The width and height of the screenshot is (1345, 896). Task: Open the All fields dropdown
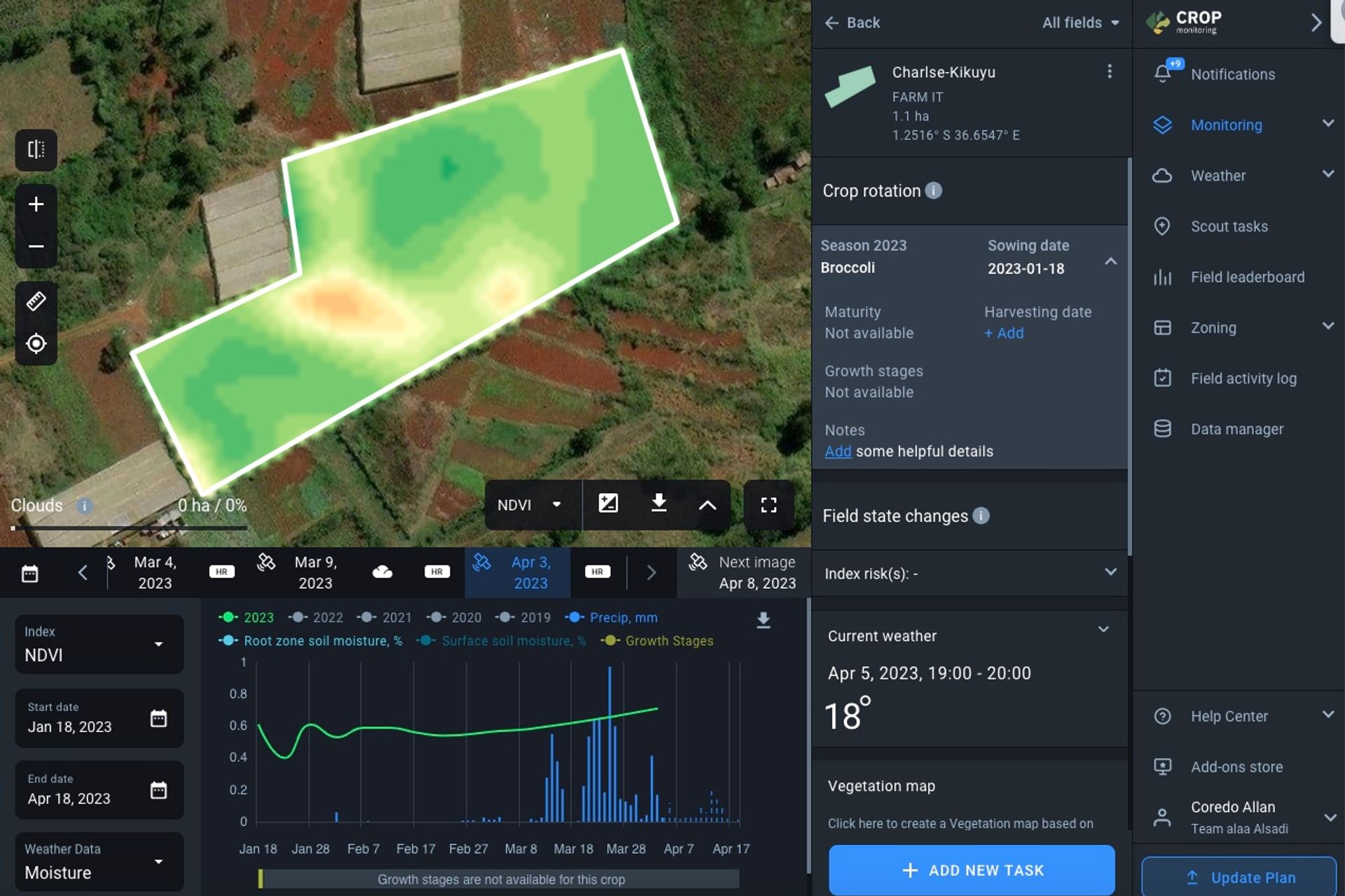1080,22
